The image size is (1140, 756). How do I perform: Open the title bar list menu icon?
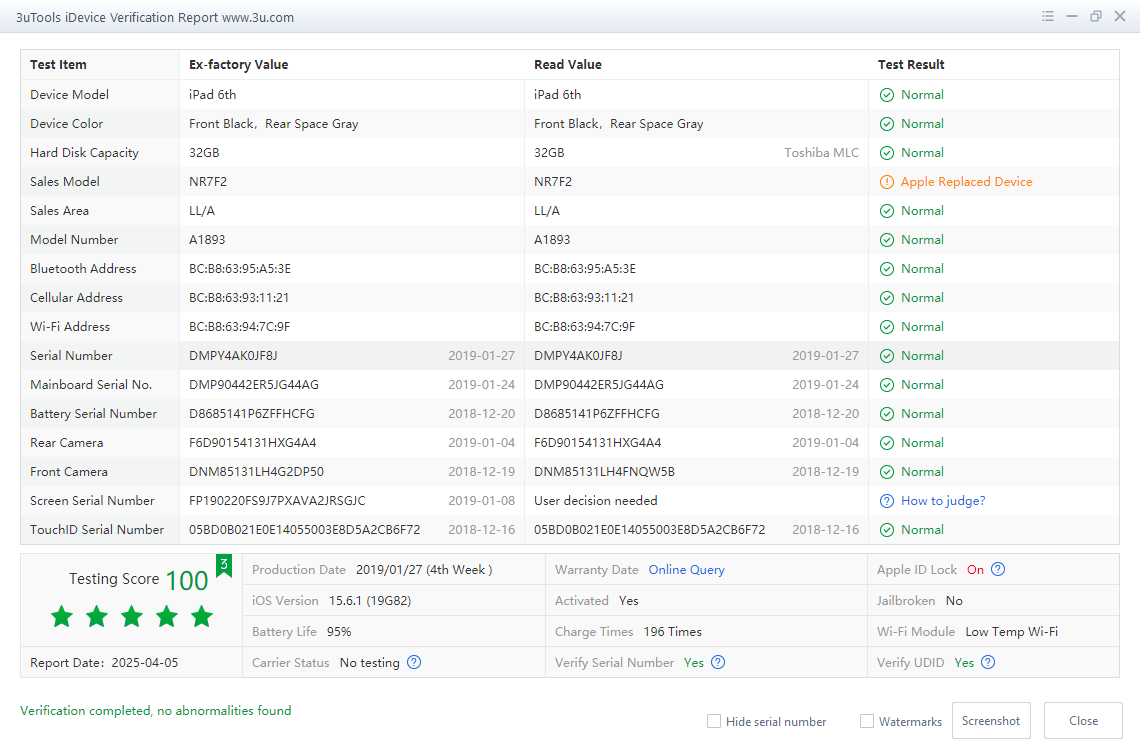[x=1047, y=17]
